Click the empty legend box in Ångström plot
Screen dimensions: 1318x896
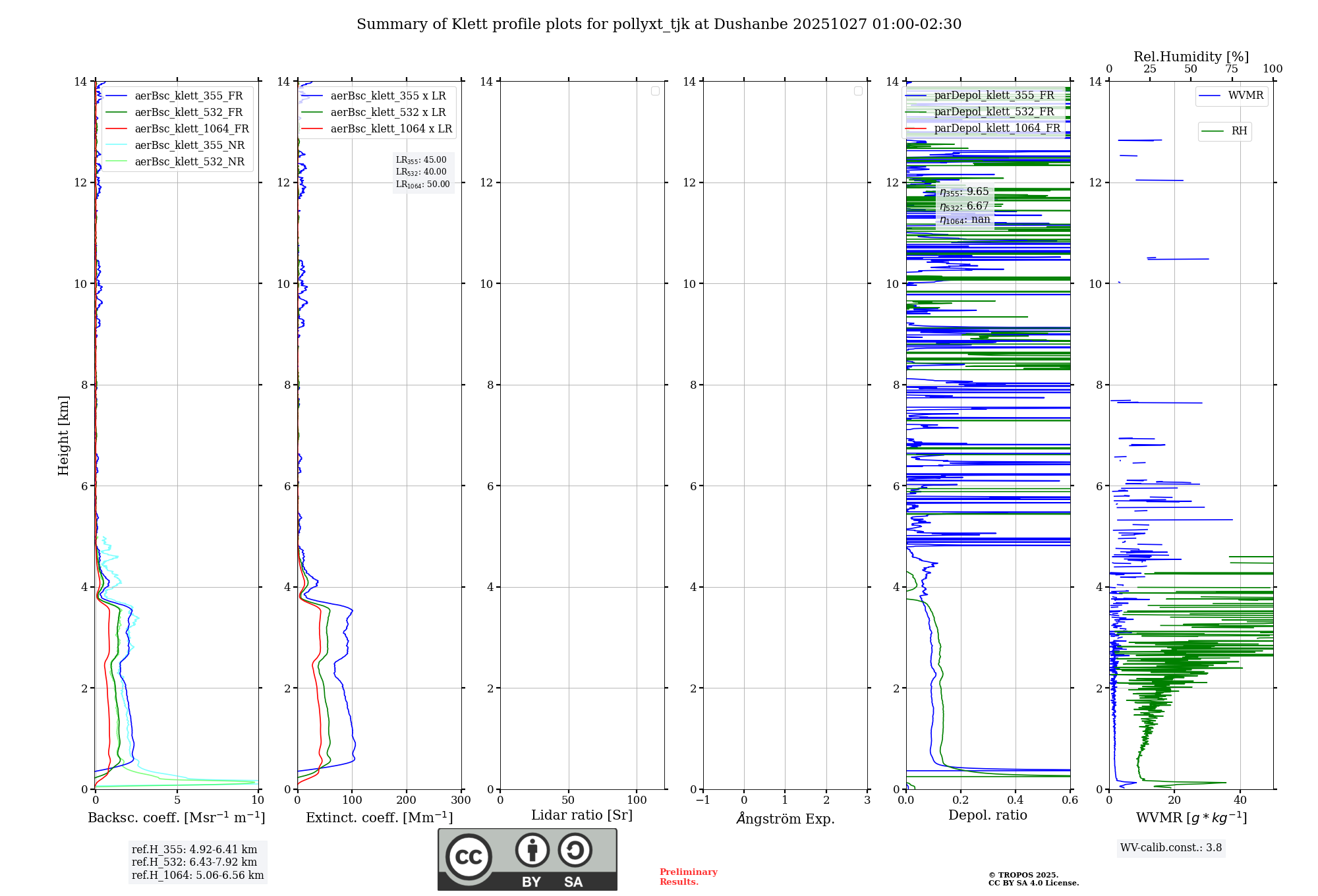(x=858, y=91)
